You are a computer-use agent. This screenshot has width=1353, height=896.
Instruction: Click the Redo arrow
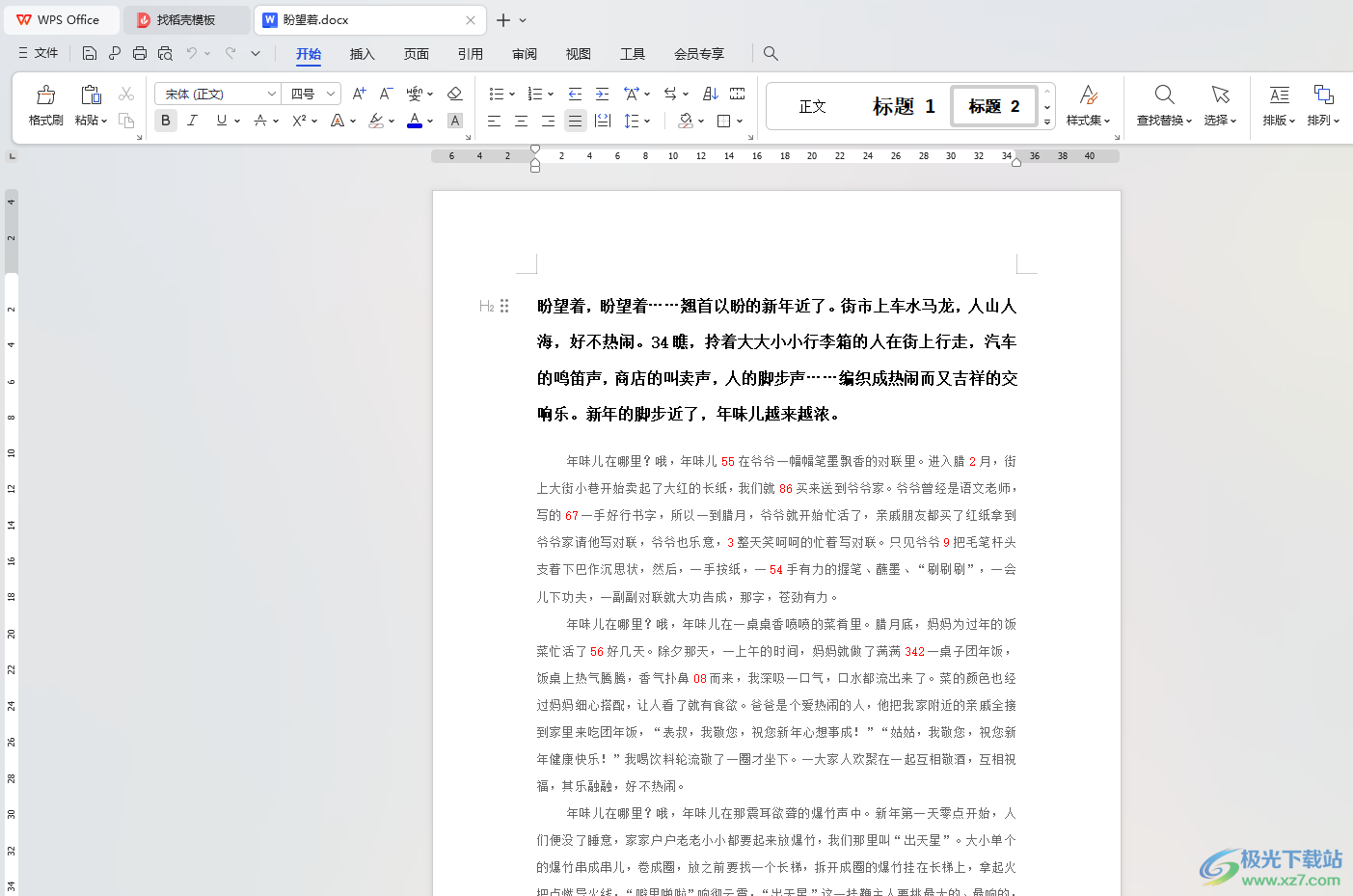coord(230,53)
